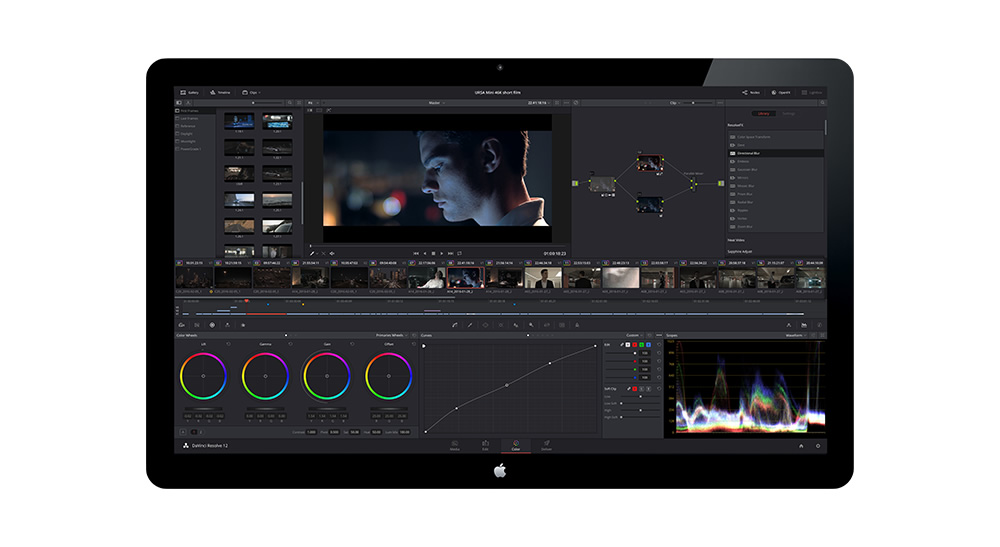Open the home icon at bottom right
1000x547 pixels.
tap(800, 445)
